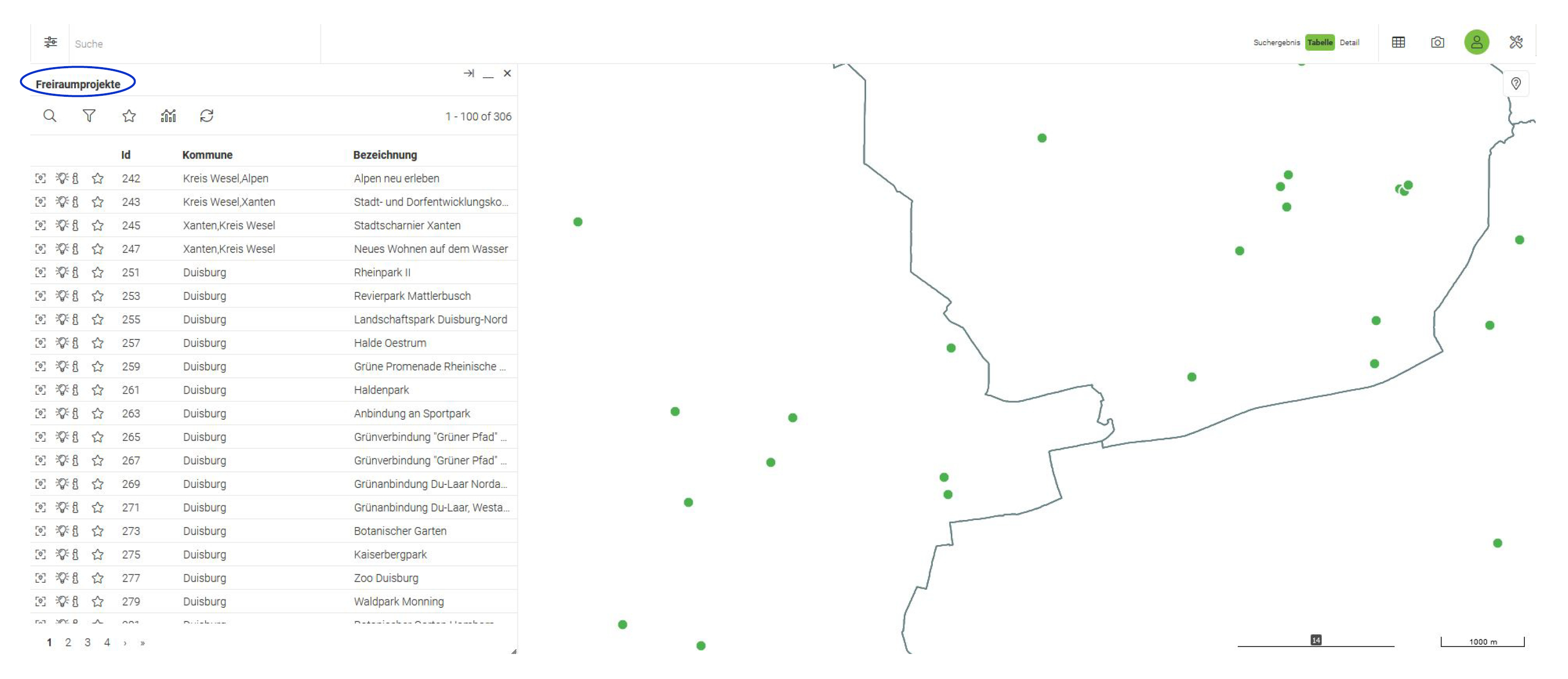Switch to the Detail view tab
Image resolution: width=1568 pixels, height=679 pixels.
coord(1349,43)
